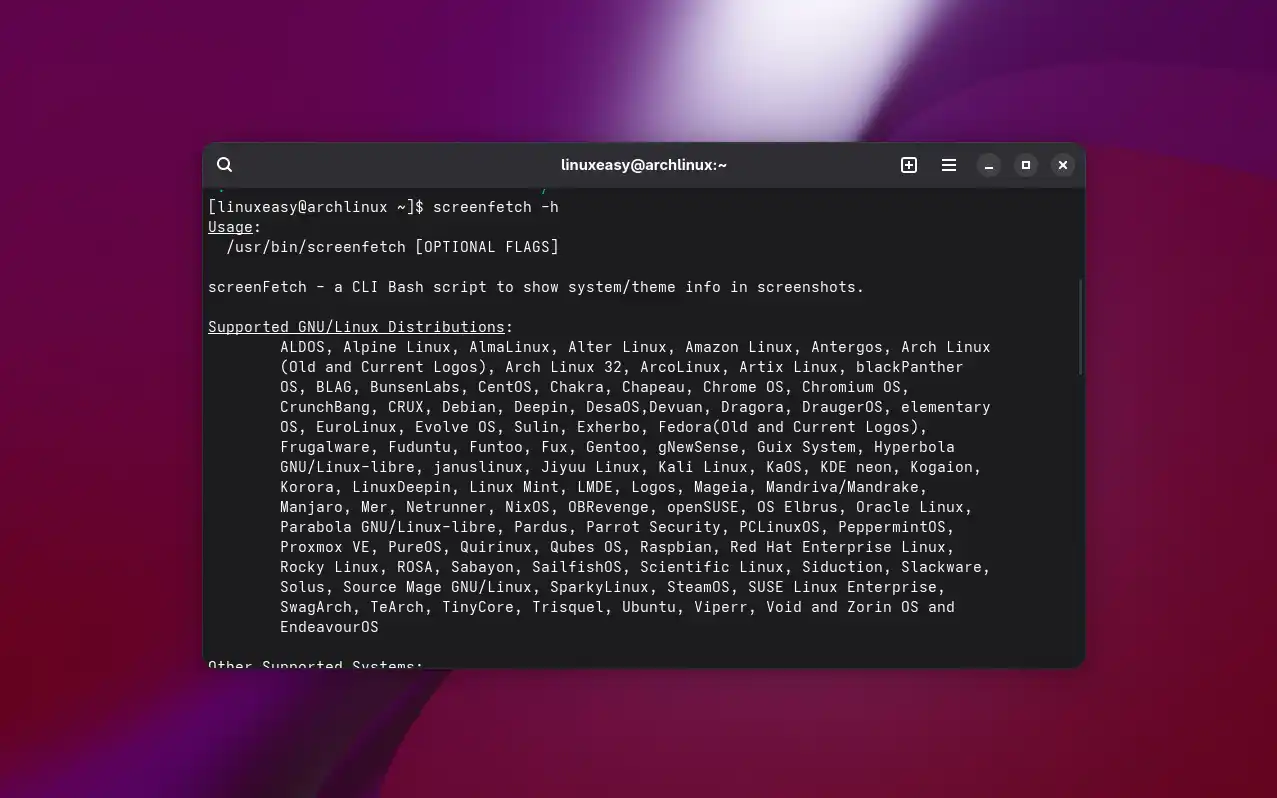Click 'Solus' in the list
This screenshot has height=798, width=1277.
click(x=302, y=587)
